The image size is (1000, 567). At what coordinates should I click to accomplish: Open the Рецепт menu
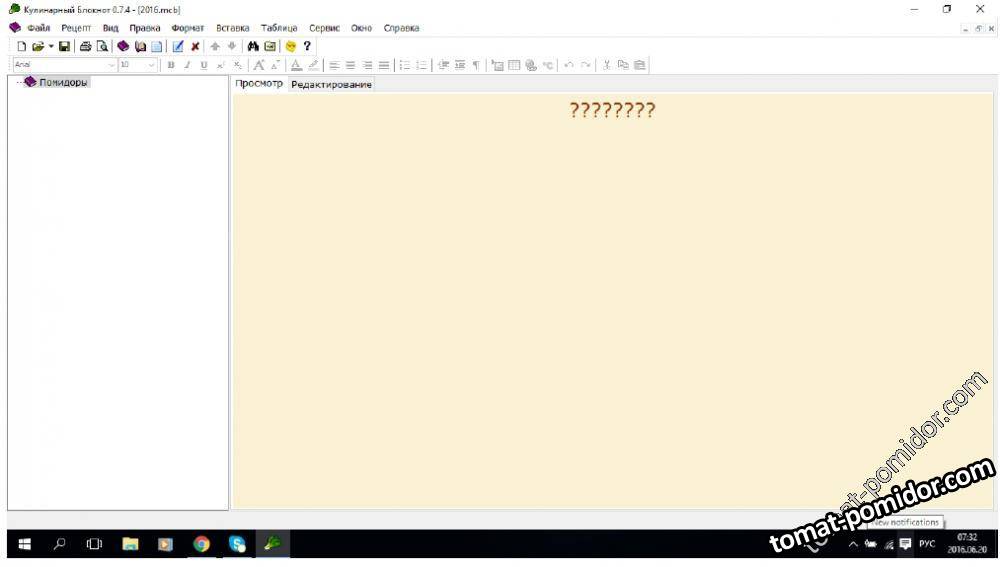pos(75,28)
